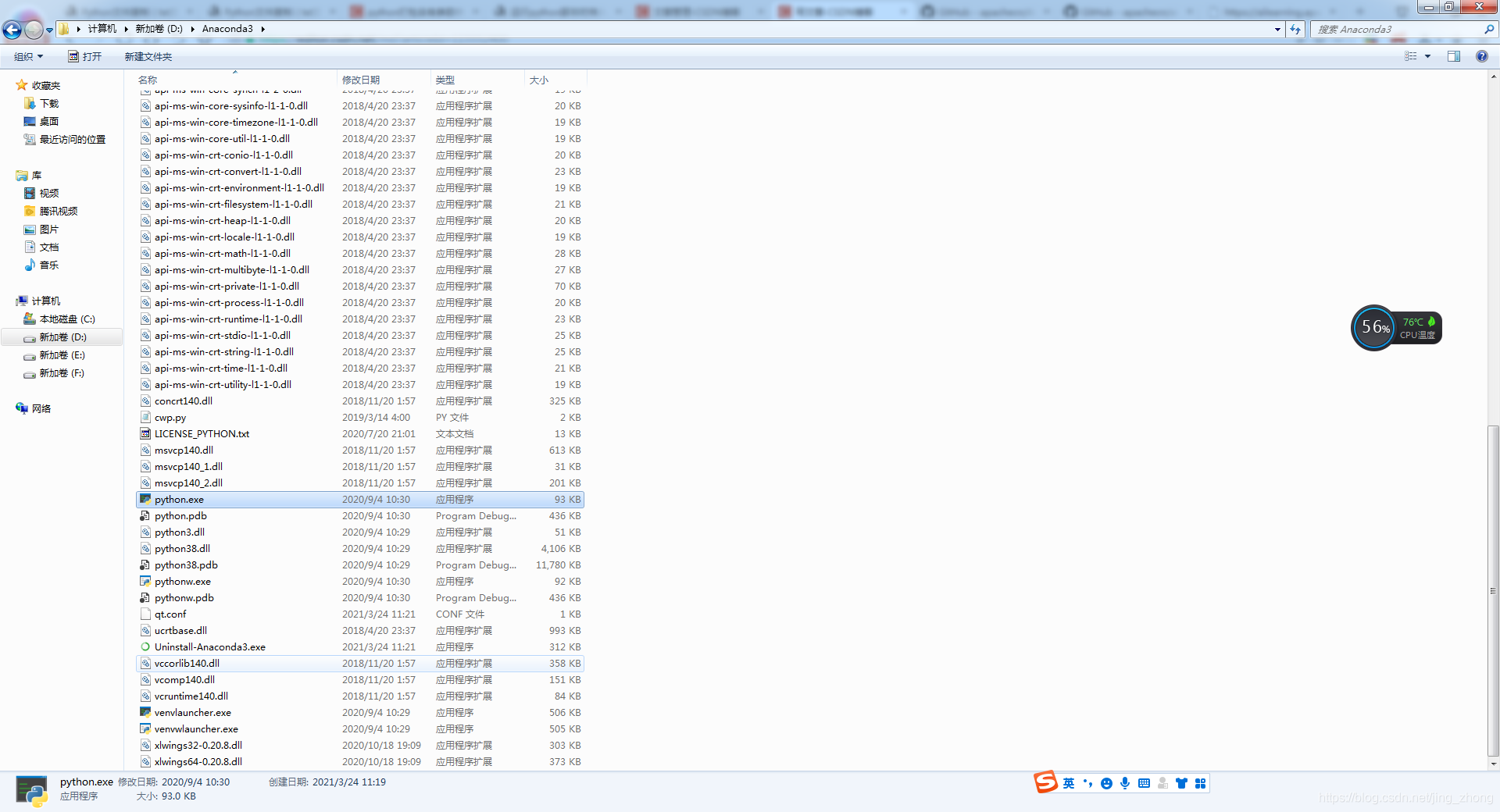Select the qt.conf file

[360, 614]
